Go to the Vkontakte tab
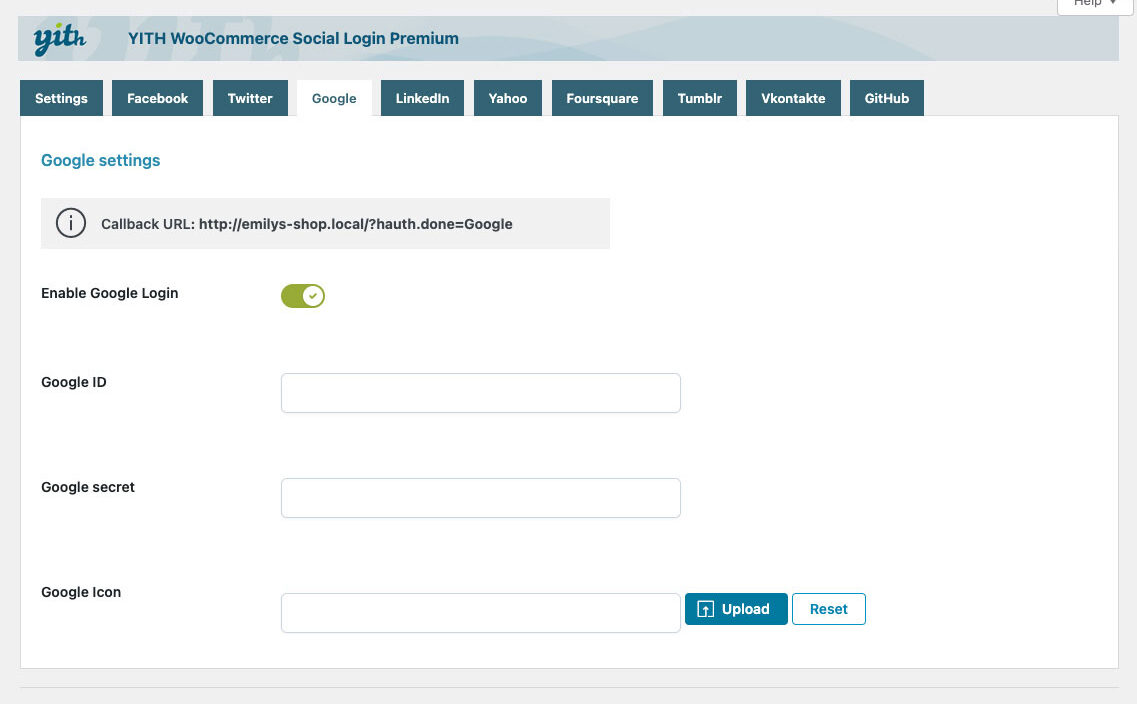Viewport: 1137px width, 704px height. pos(793,98)
